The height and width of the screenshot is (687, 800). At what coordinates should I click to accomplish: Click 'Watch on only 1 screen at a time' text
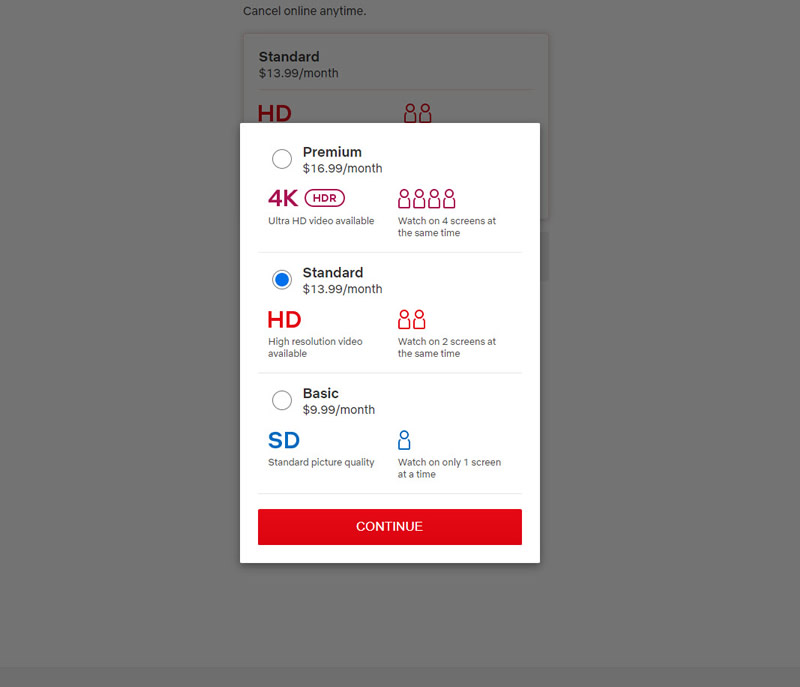448,468
